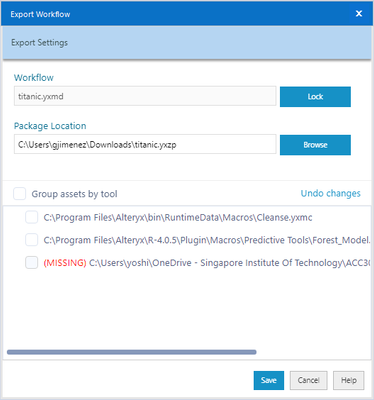
Task: Enable Group assets by tool checkbox
Action: [x=20, y=193]
